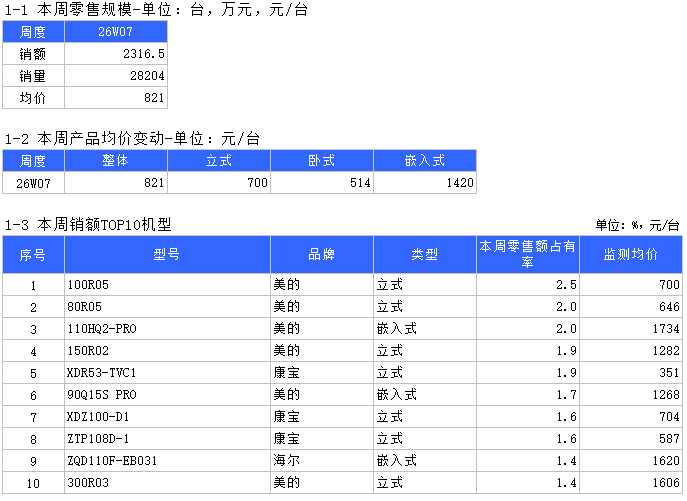The image size is (687, 501).
Task: Click the 110HQ2-PRO model cell
Action: point(167,329)
